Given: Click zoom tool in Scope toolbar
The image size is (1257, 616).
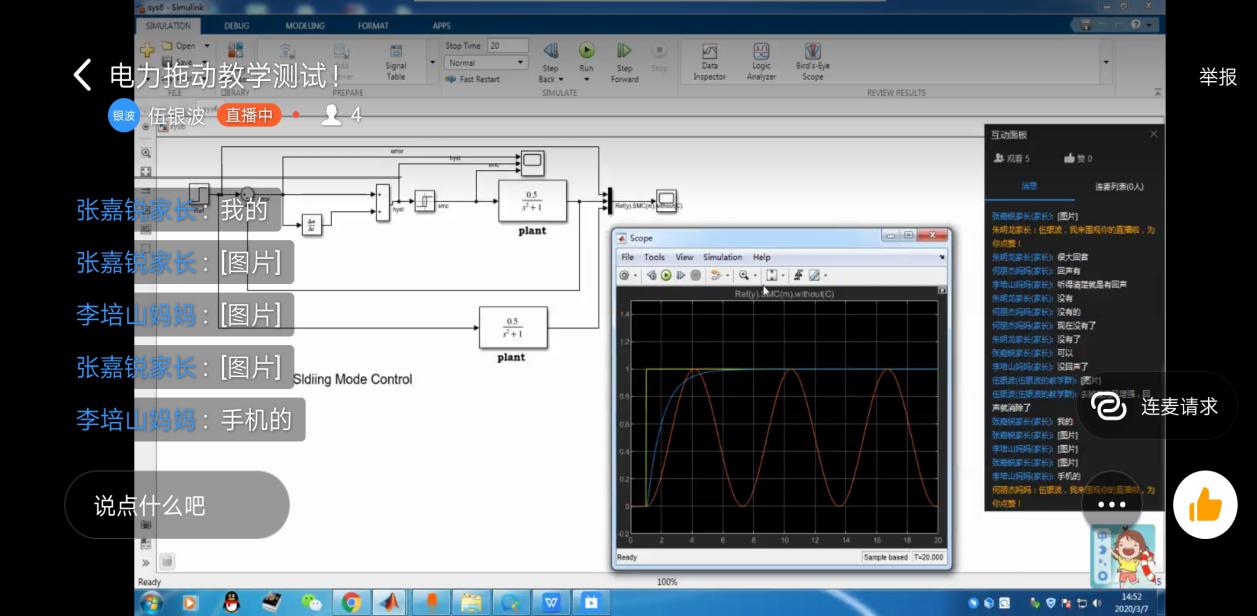Looking at the screenshot, I should (743, 275).
